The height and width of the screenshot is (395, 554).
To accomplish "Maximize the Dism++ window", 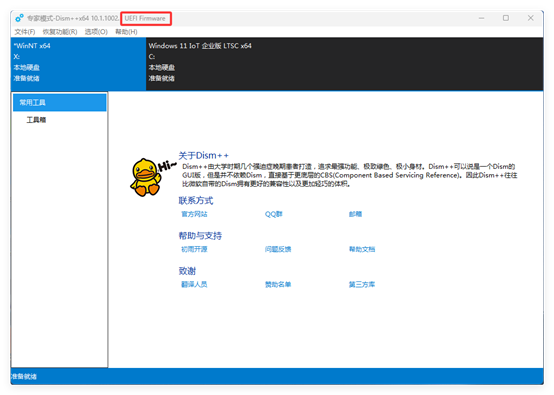I will (x=506, y=18).
